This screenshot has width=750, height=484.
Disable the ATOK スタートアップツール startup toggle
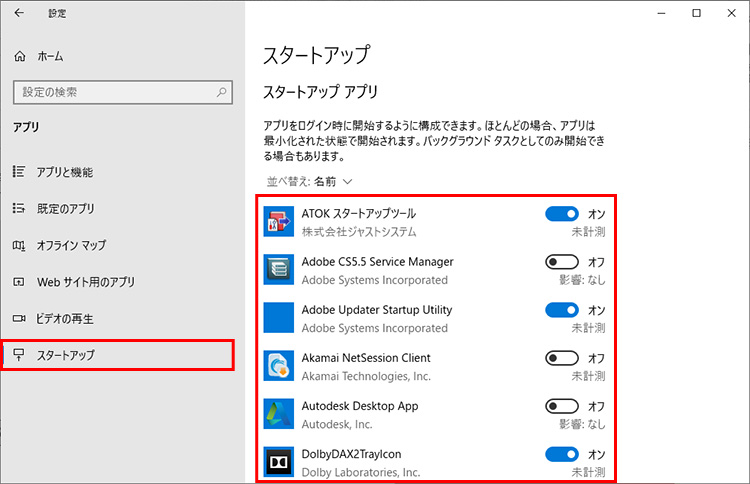pyautogui.click(x=562, y=214)
